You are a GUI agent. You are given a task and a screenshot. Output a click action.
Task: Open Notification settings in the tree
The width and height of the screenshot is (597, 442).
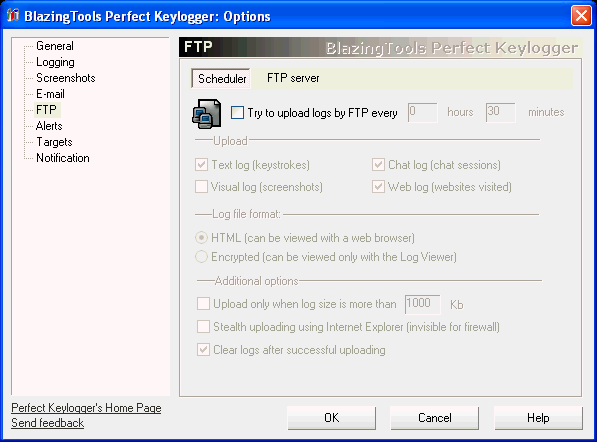pos(63,158)
